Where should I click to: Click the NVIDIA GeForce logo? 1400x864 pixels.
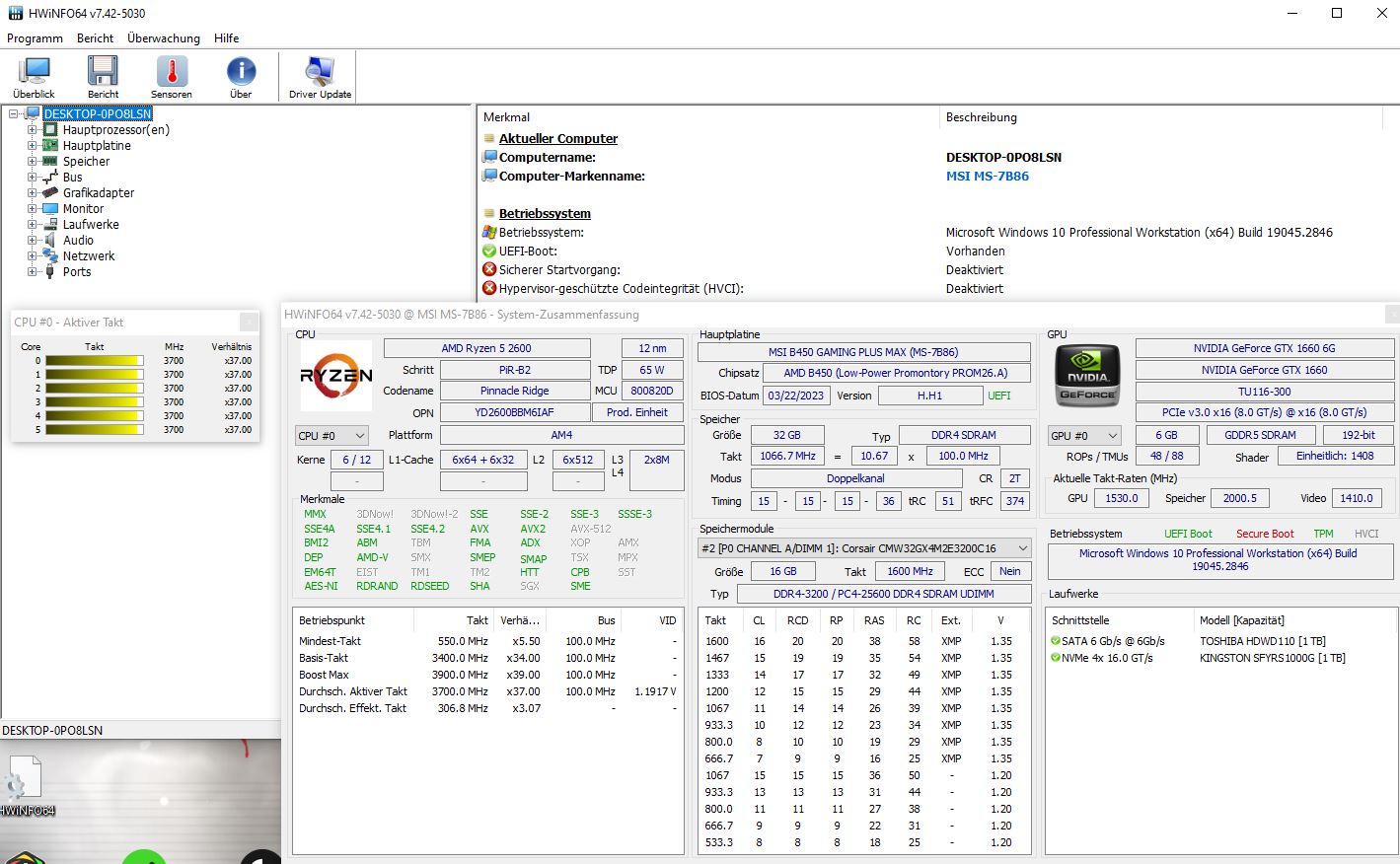pos(1087,376)
